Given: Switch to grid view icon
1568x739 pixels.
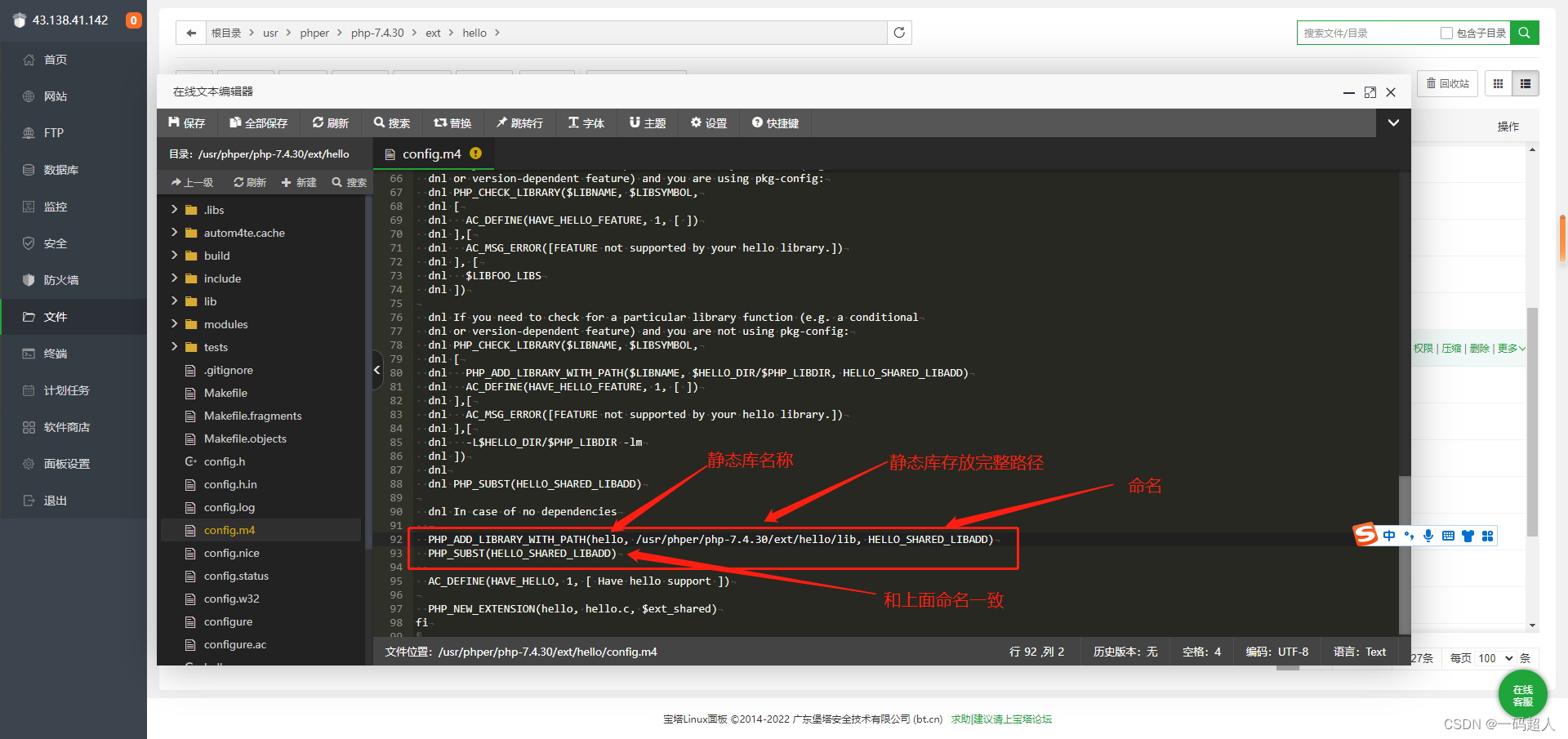Looking at the screenshot, I should point(1498,83).
